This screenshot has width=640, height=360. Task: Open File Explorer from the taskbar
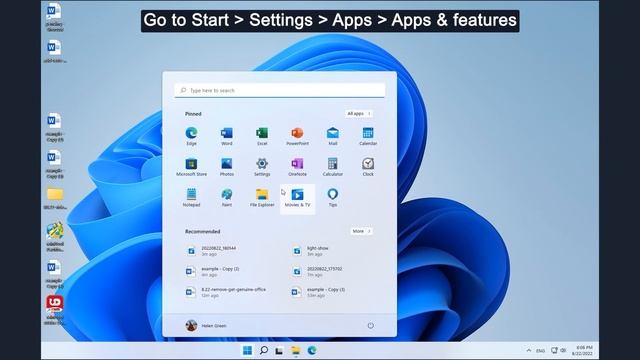(296, 350)
